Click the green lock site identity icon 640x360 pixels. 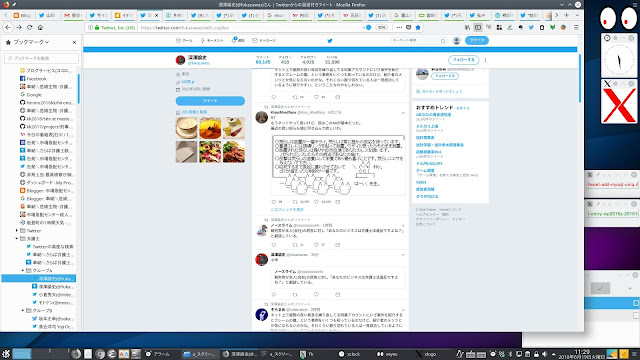pos(97,27)
